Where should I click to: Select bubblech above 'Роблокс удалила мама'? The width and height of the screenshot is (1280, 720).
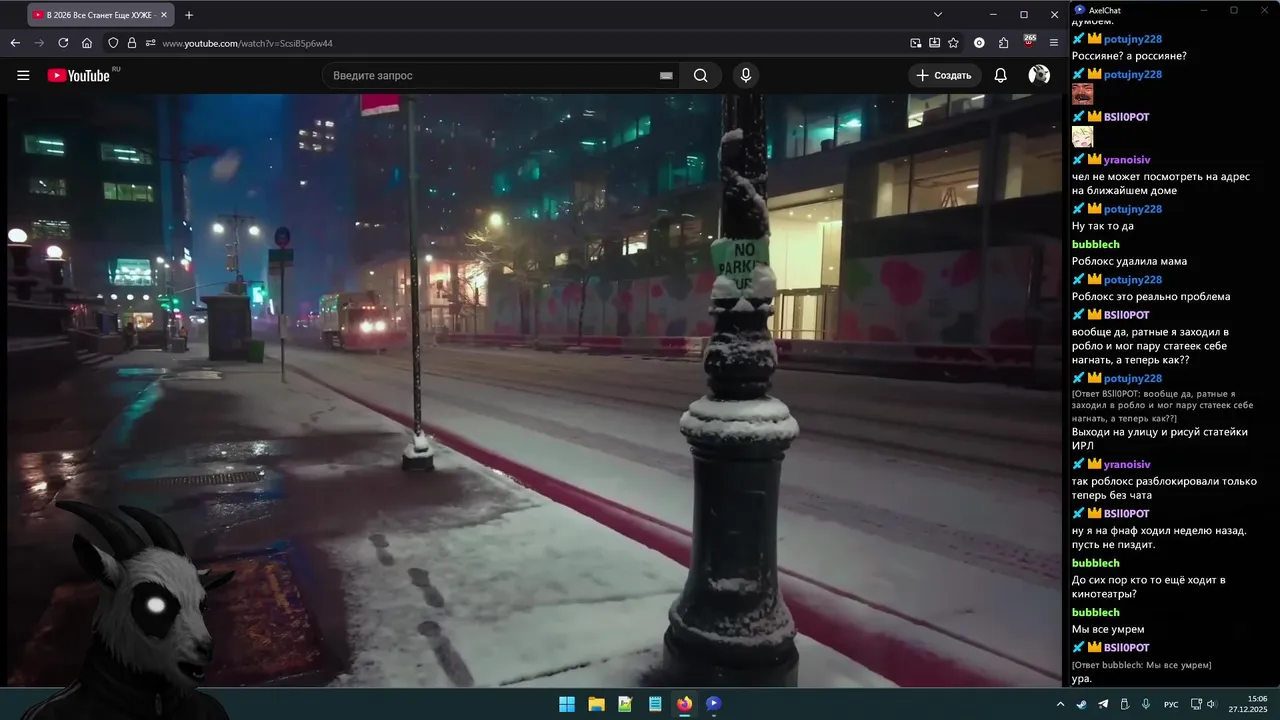1096,244
